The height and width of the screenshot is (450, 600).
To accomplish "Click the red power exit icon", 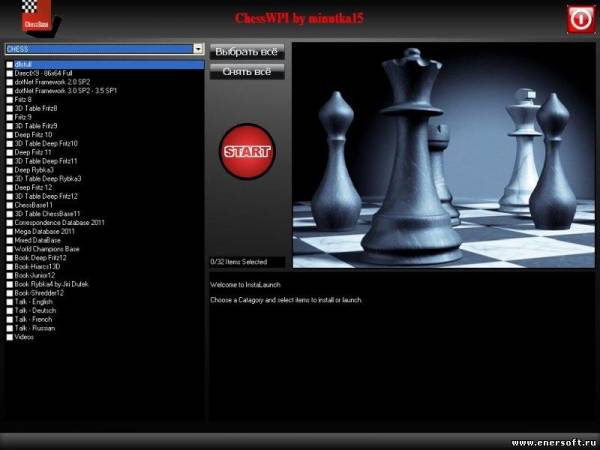I will pos(581,19).
